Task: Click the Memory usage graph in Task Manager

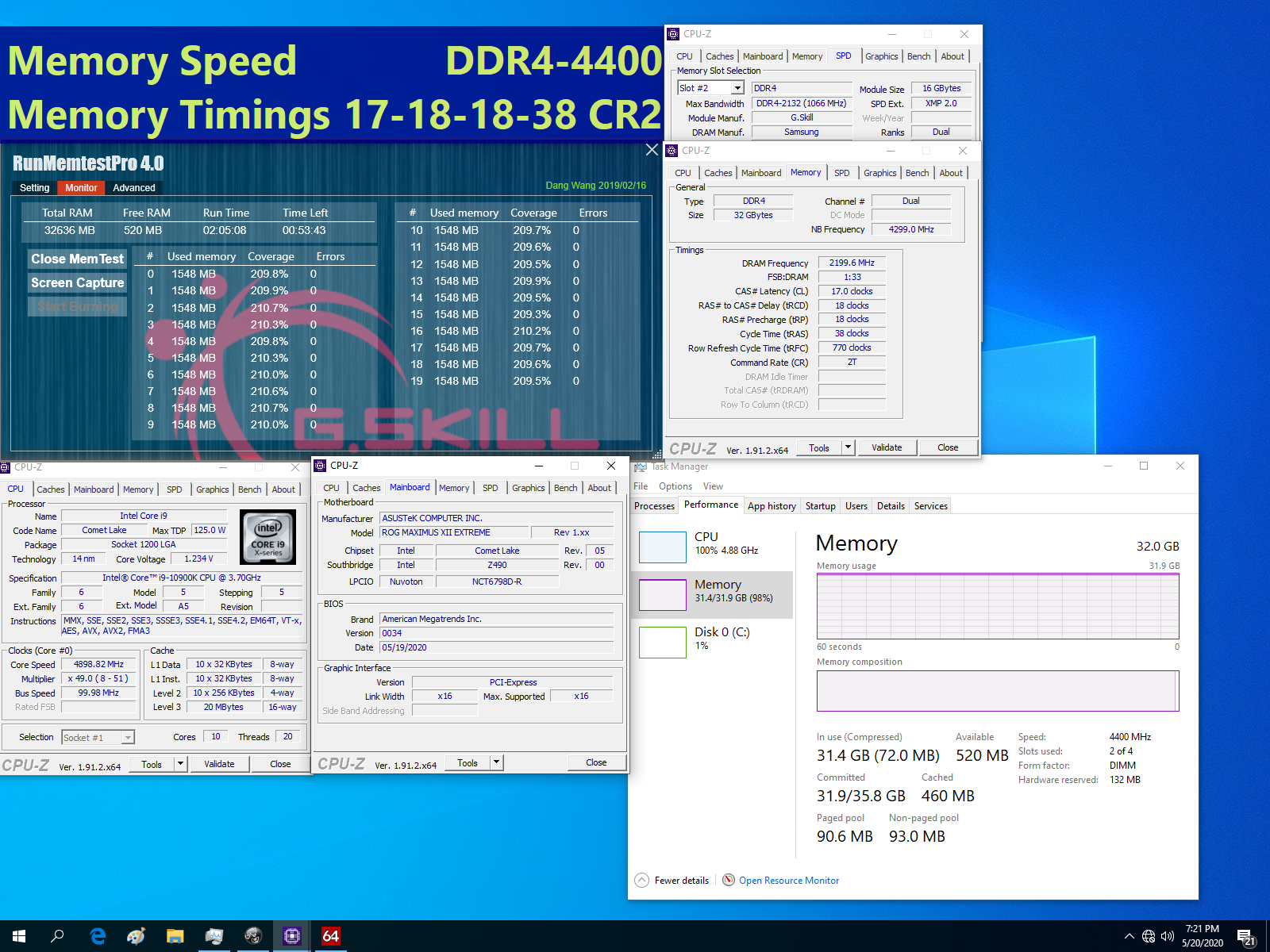Action: [997, 607]
